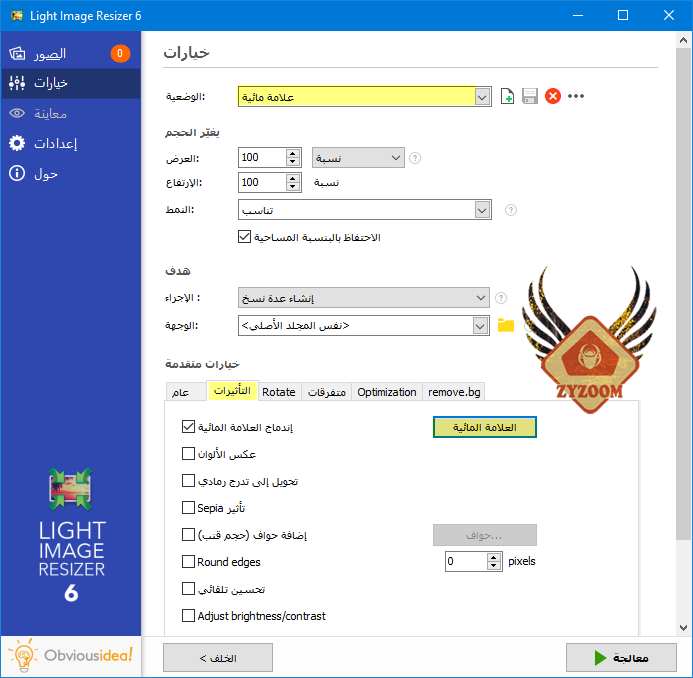Enable the Round edges checkbox
693x678 pixels.
coord(188,562)
